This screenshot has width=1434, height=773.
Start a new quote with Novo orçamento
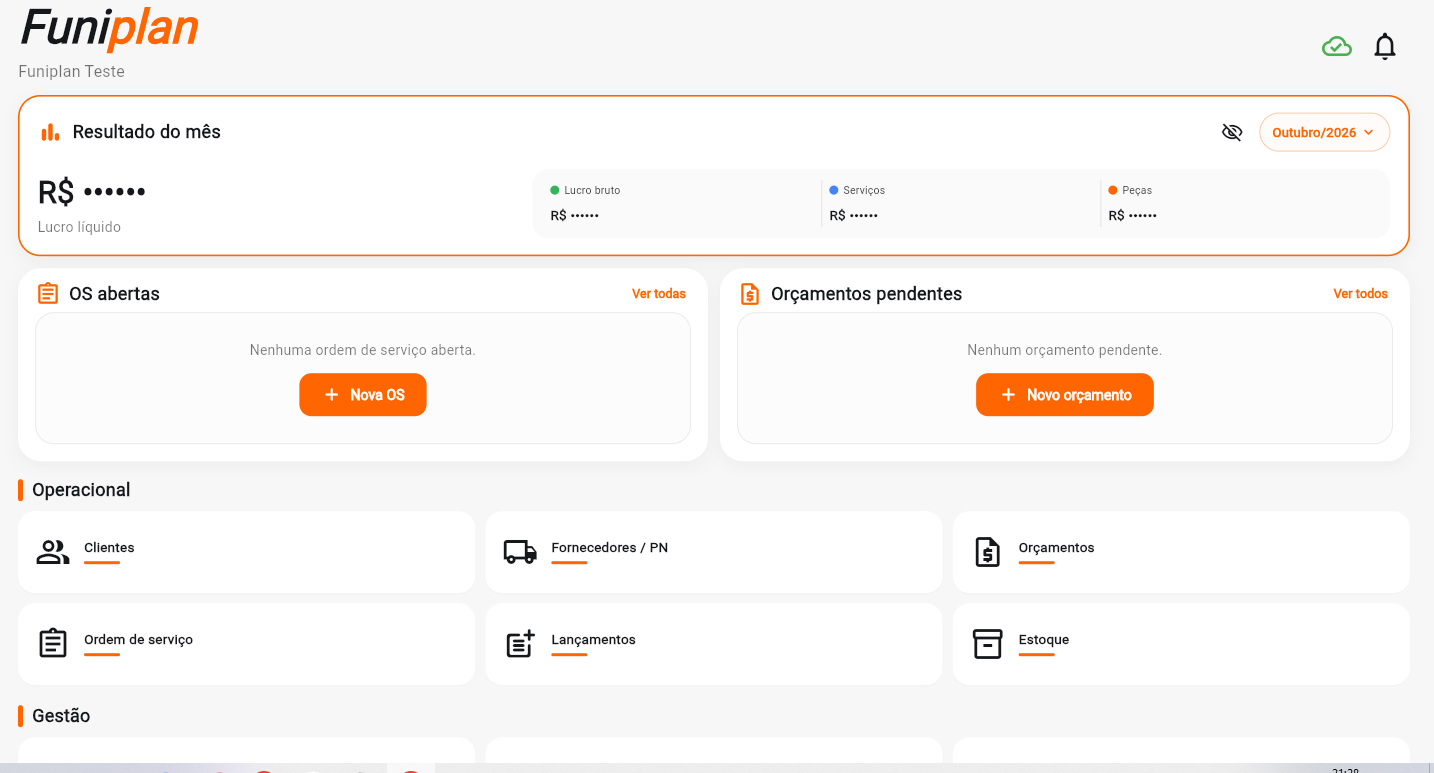(1065, 395)
